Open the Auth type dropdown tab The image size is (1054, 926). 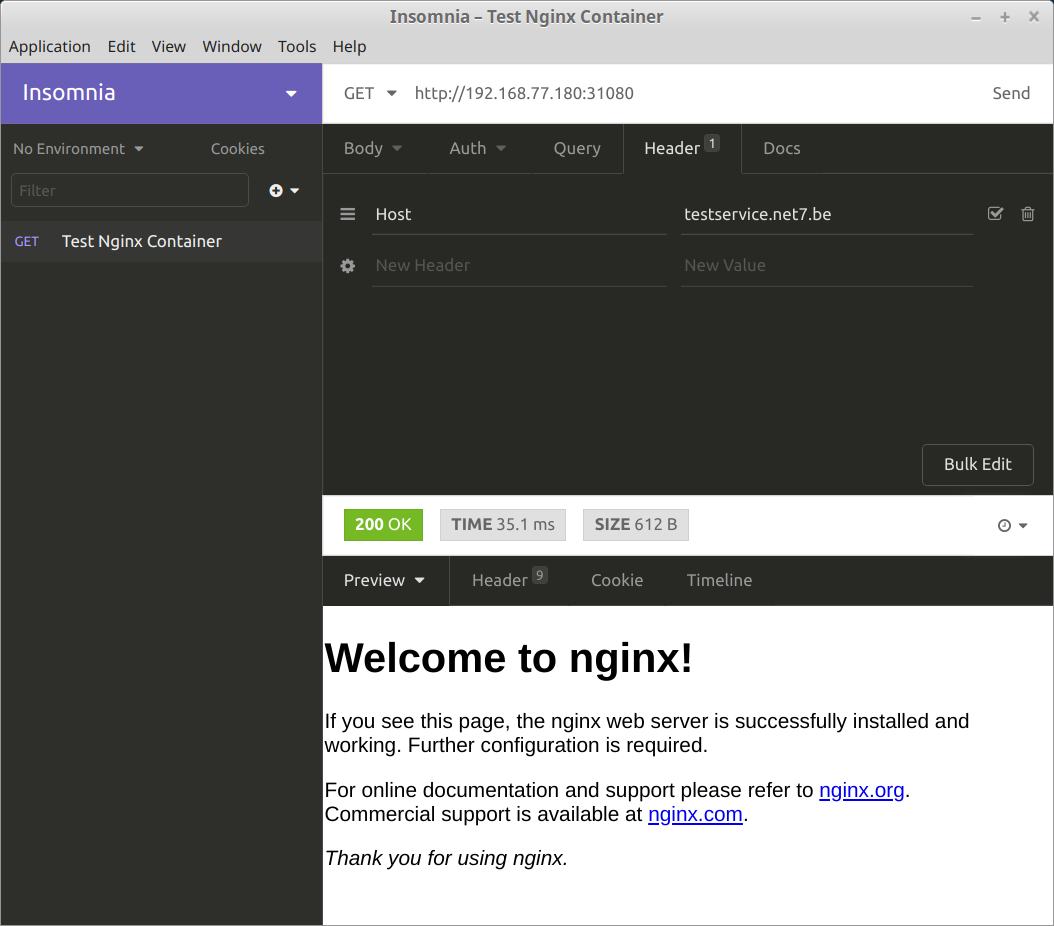tap(478, 149)
